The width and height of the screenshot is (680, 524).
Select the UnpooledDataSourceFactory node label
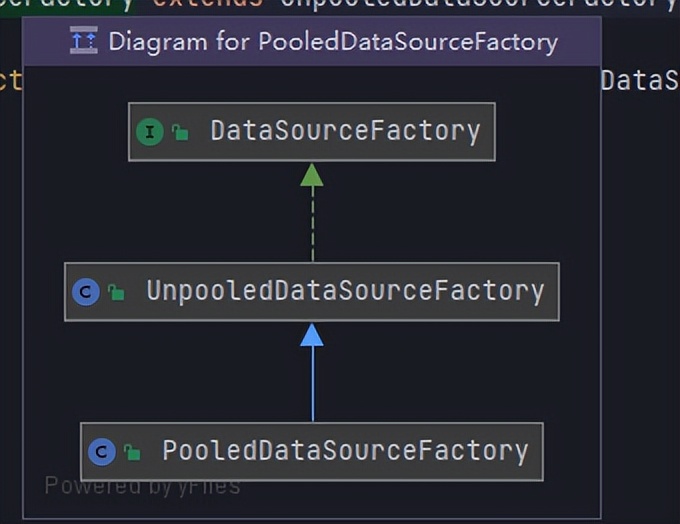click(345, 291)
